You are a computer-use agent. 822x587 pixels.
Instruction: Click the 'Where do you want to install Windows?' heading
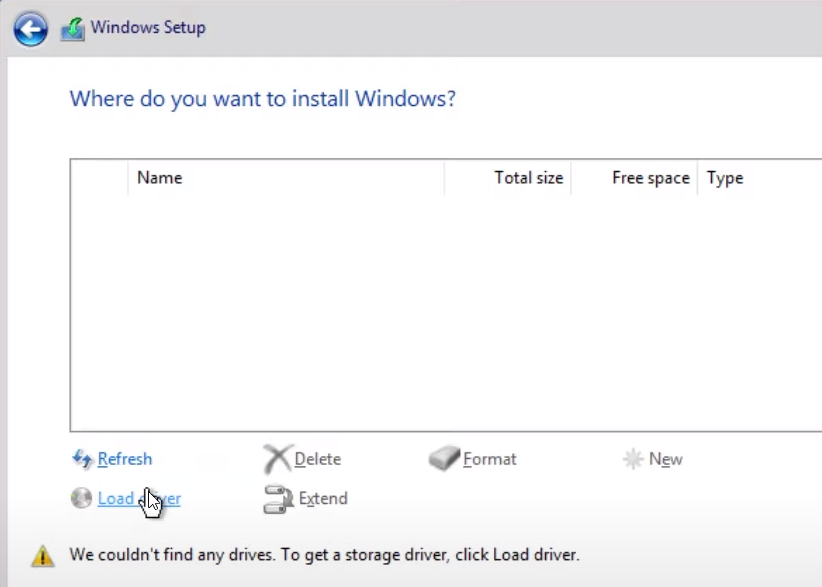coord(263,99)
